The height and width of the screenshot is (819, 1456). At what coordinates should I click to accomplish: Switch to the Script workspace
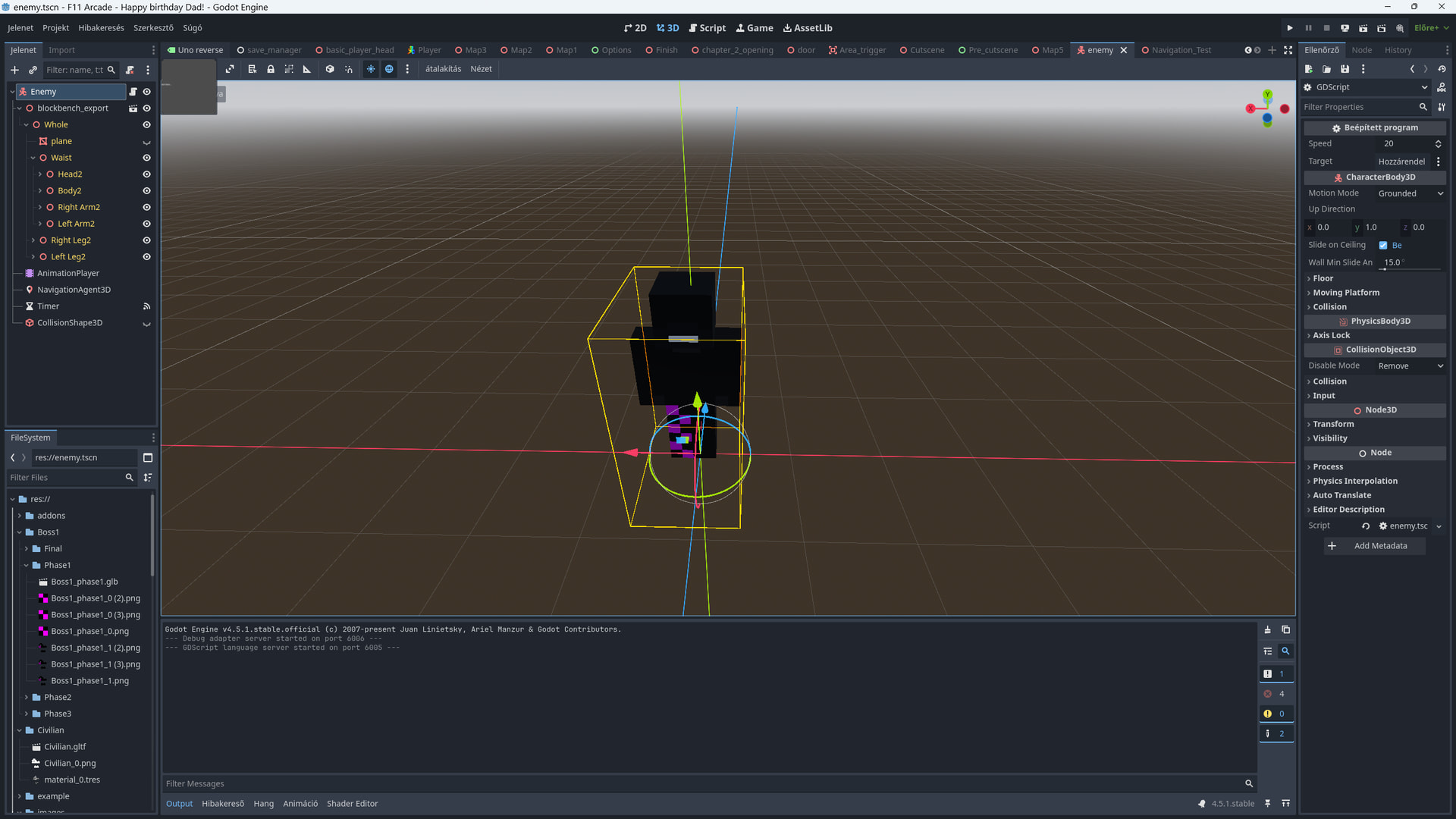click(x=707, y=28)
